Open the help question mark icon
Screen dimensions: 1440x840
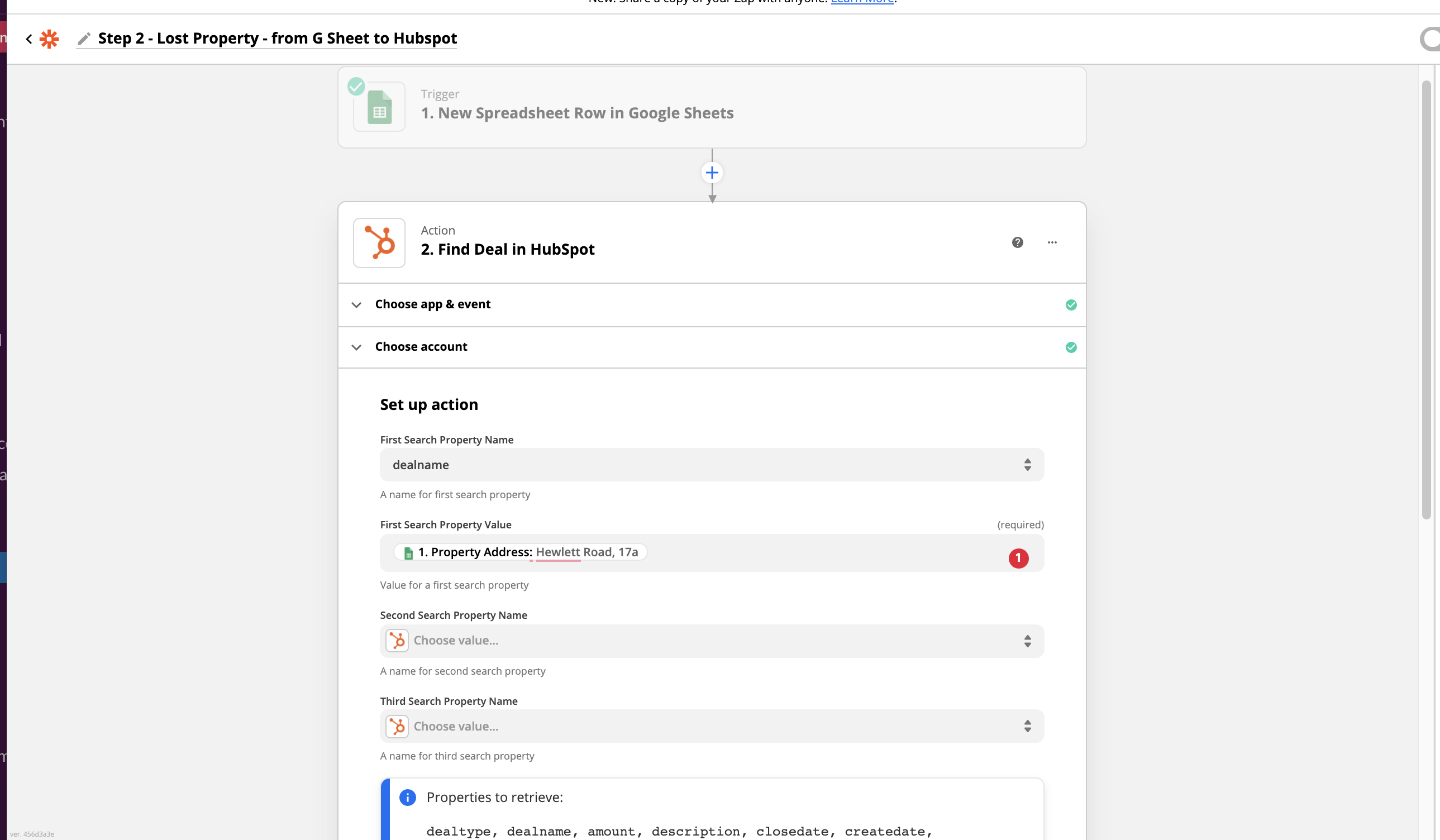click(x=1017, y=243)
